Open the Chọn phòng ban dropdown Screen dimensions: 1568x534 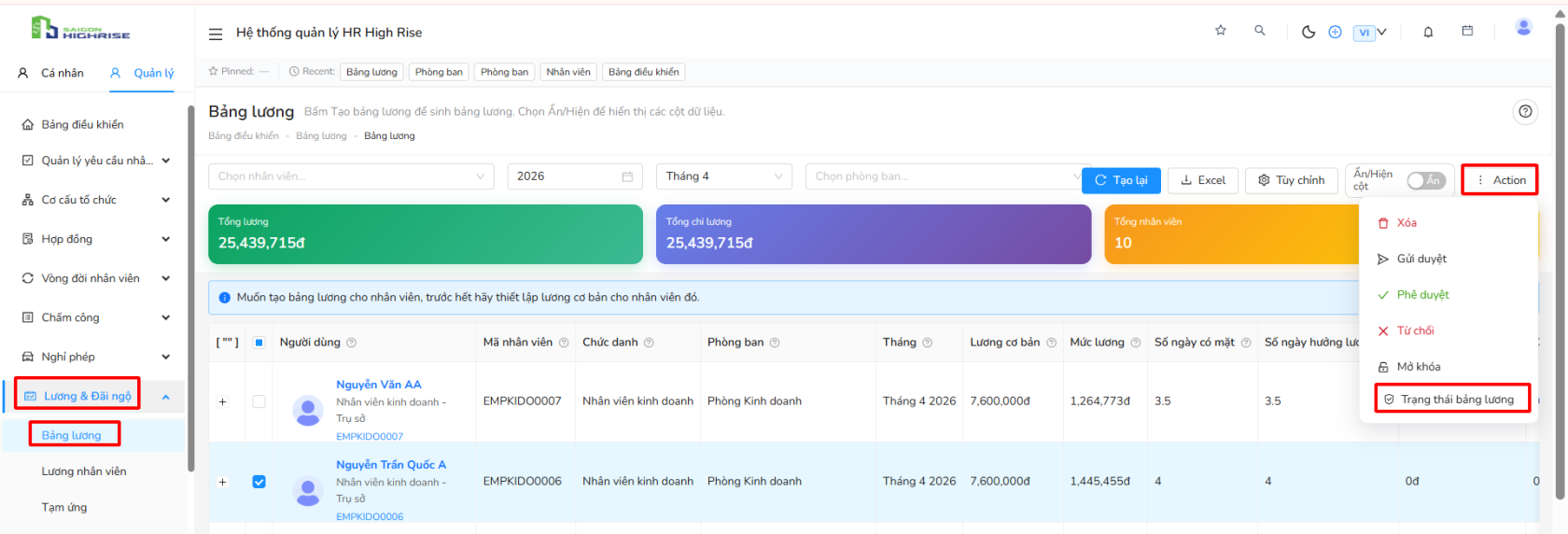pyautogui.click(x=946, y=176)
